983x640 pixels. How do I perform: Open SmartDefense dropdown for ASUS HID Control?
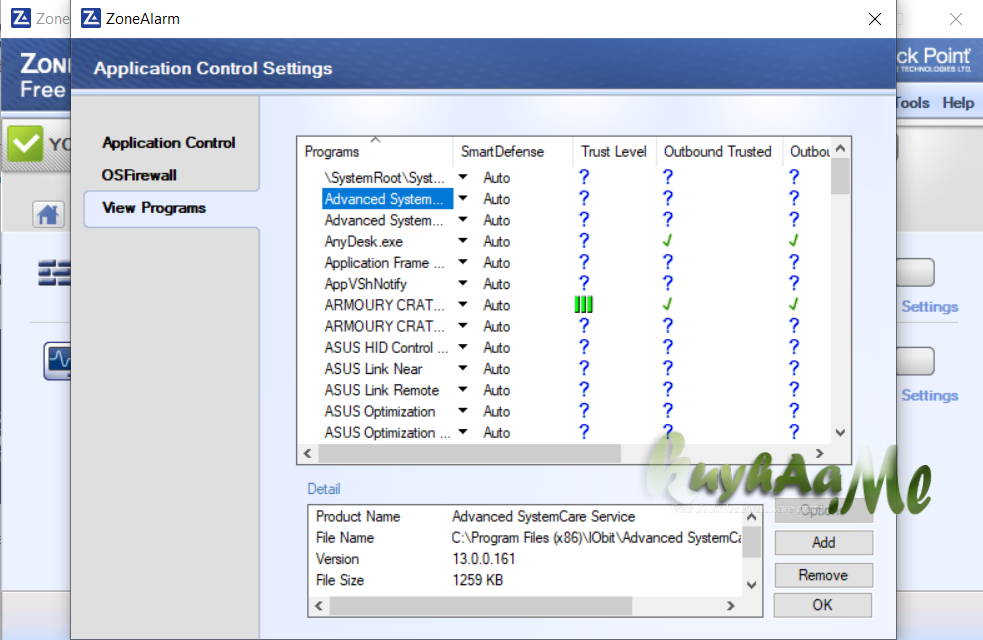[463, 347]
